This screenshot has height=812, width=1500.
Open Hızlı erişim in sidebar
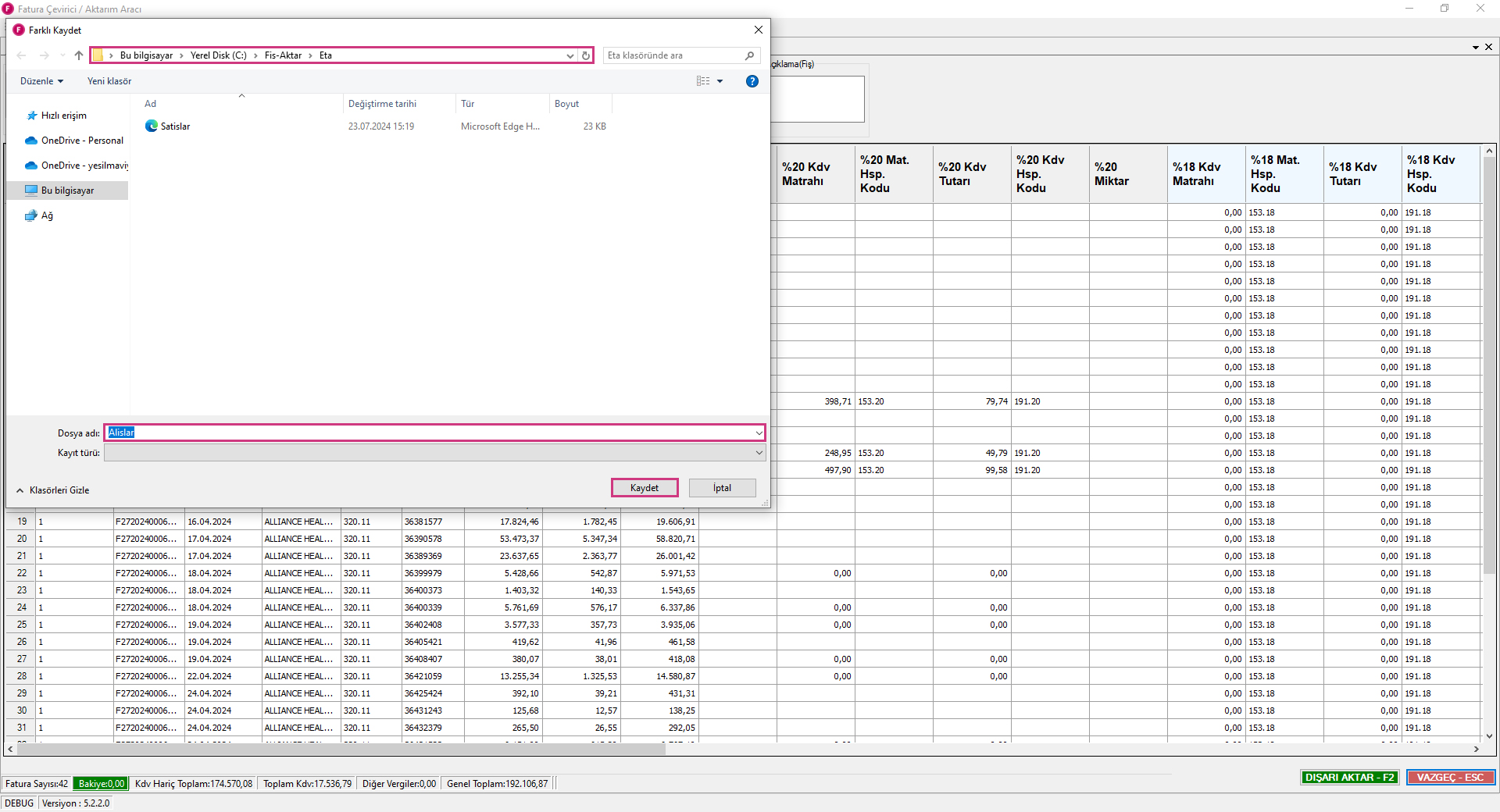click(63, 116)
